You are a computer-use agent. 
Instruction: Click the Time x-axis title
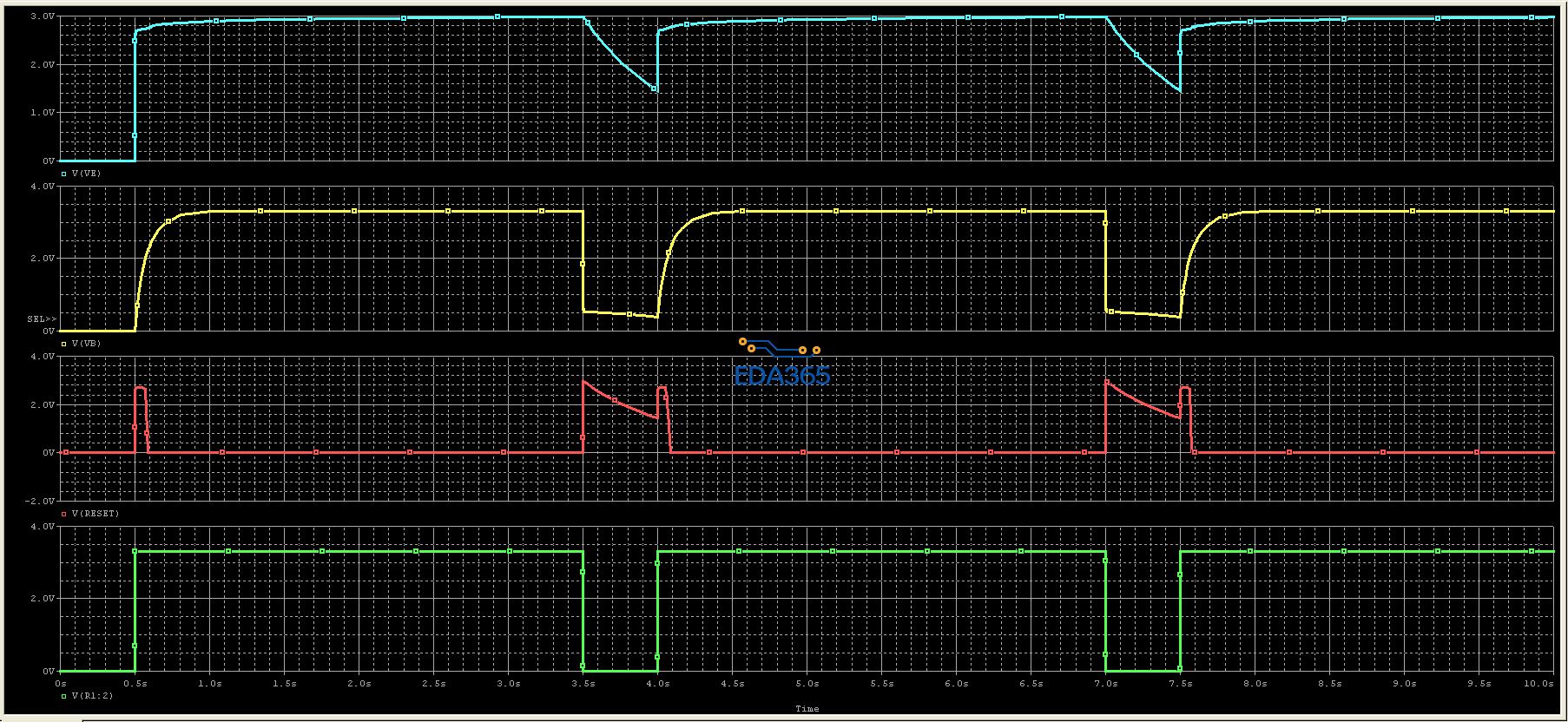pos(807,709)
